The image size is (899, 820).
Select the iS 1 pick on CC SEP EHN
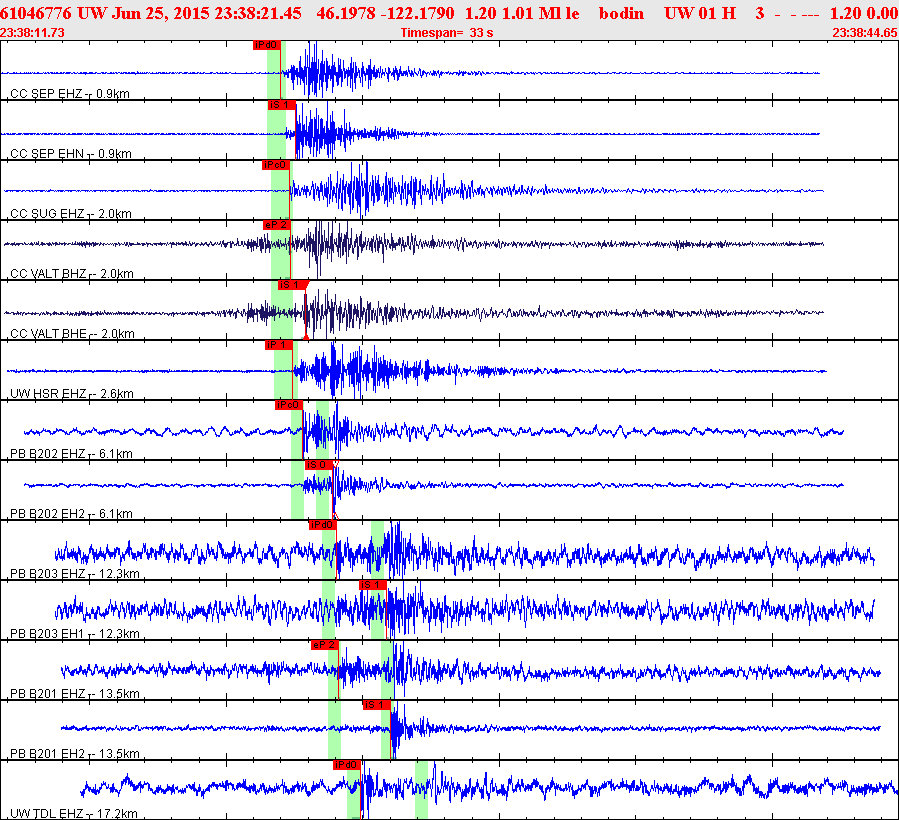point(281,105)
